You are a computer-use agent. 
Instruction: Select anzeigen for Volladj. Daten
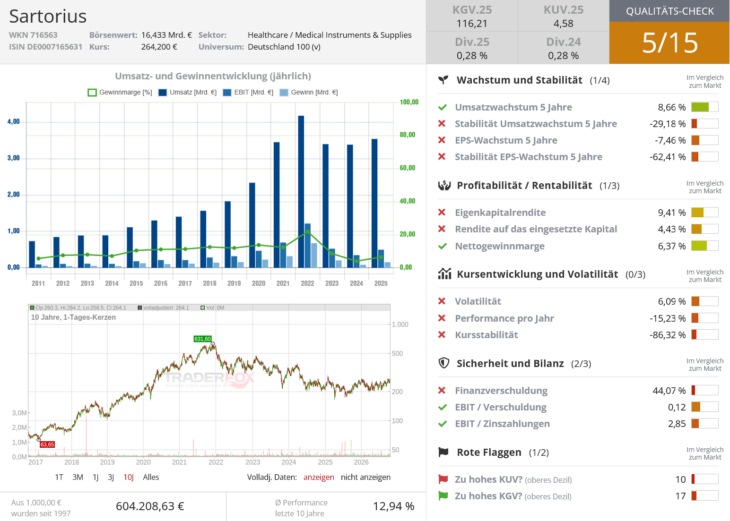[x=318, y=477]
